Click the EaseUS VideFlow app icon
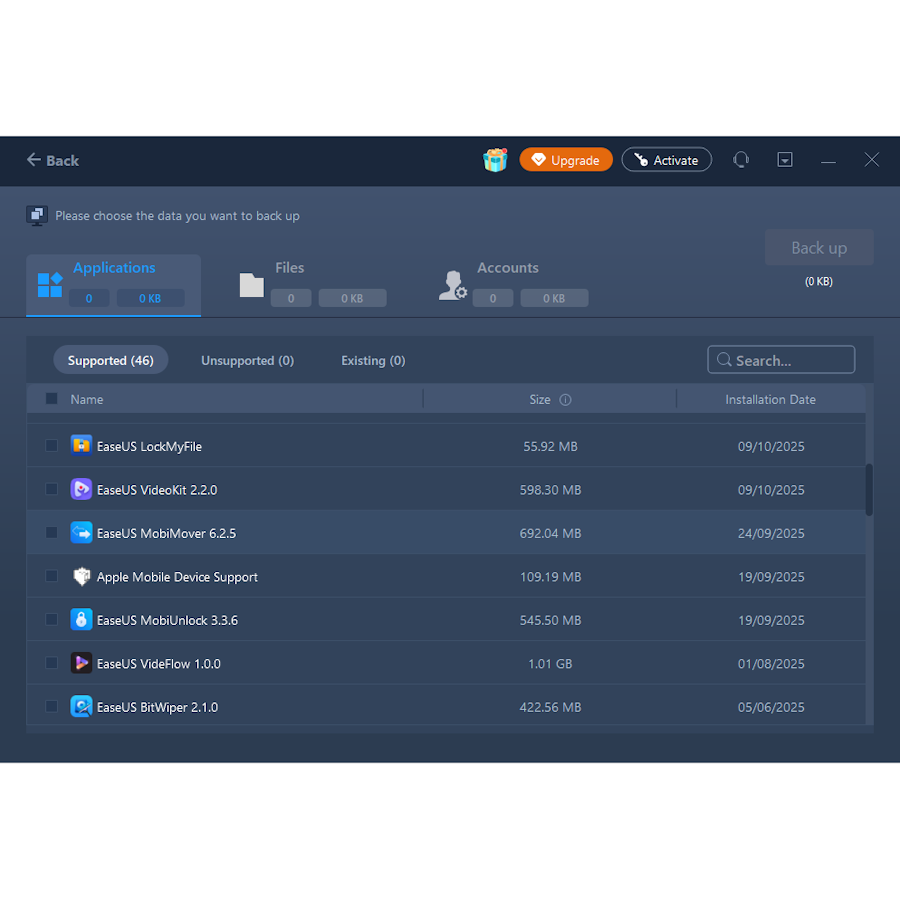This screenshot has width=900, height=900. (x=81, y=663)
